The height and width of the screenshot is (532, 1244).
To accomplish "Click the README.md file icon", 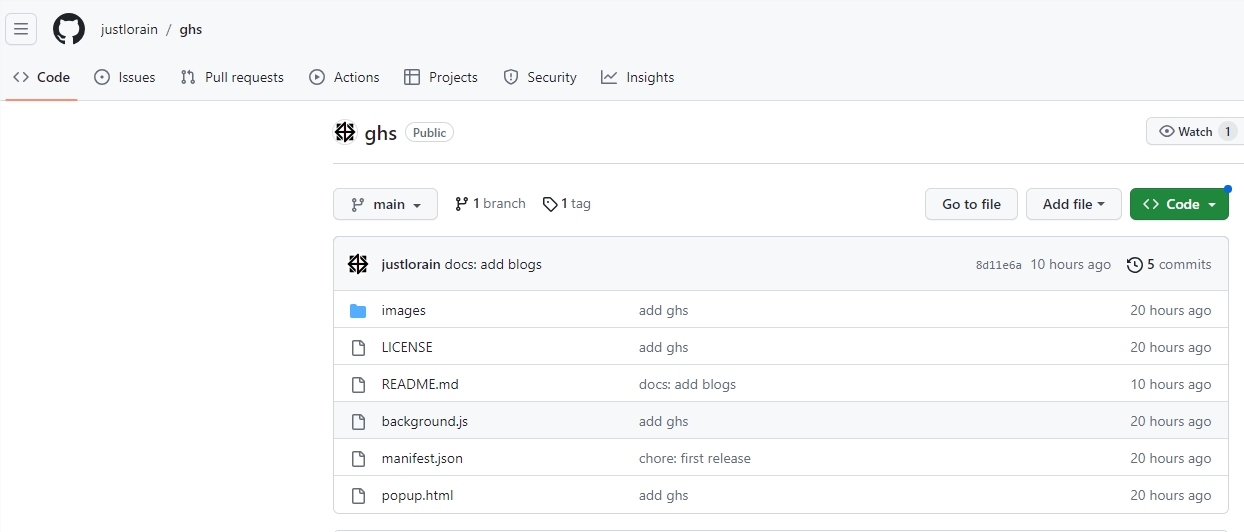I will pyautogui.click(x=358, y=385).
